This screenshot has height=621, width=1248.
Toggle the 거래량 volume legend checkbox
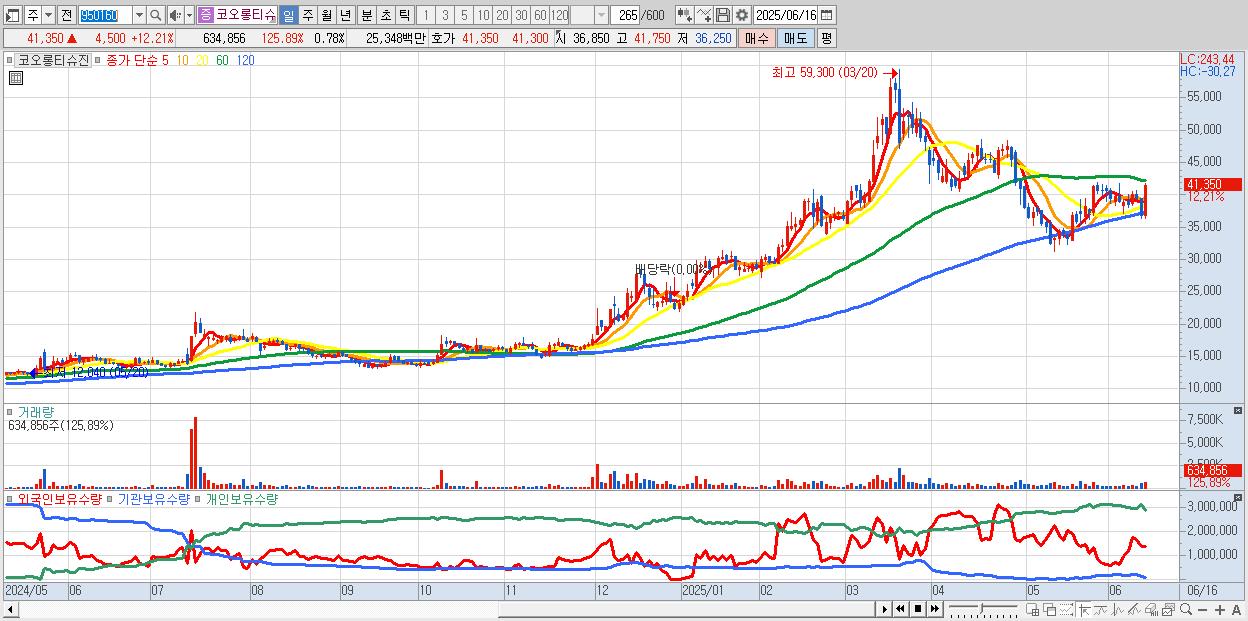point(12,411)
